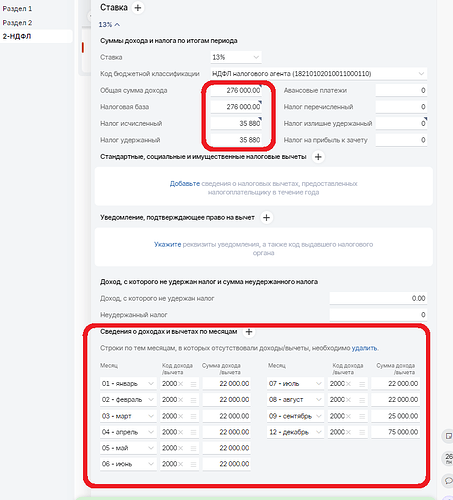Open the code list icon in the 07 - июль row
The image size is (453, 500).
(x=362, y=384)
